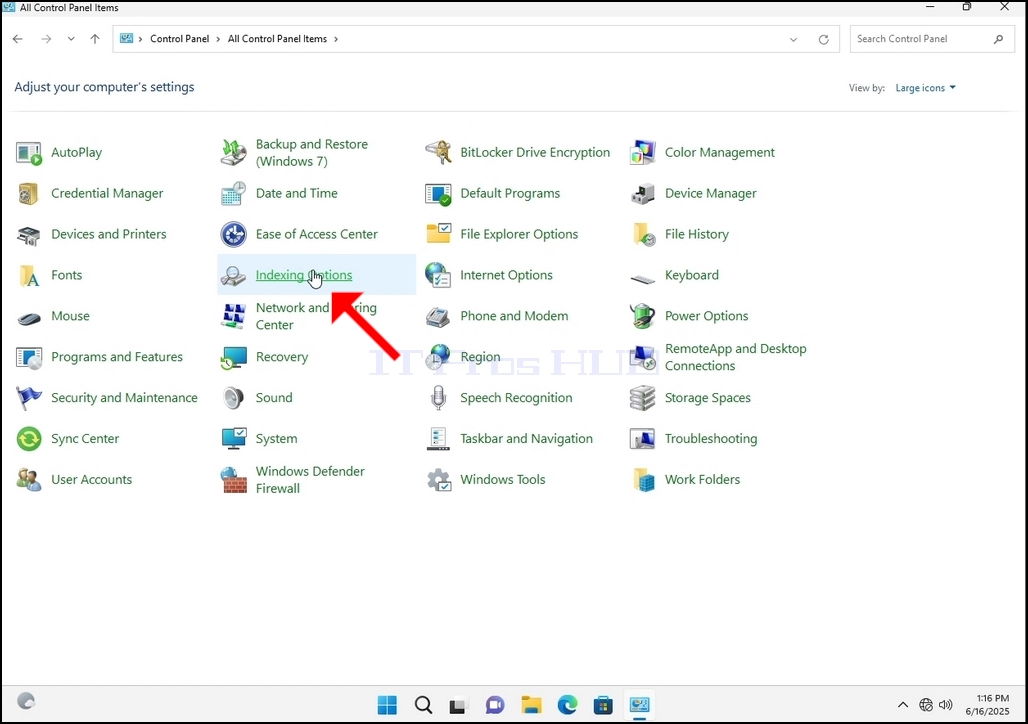The image size is (1028, 724).
Task: Launch Microsoft Edge from taskbar
Action: tap(567, 706)
